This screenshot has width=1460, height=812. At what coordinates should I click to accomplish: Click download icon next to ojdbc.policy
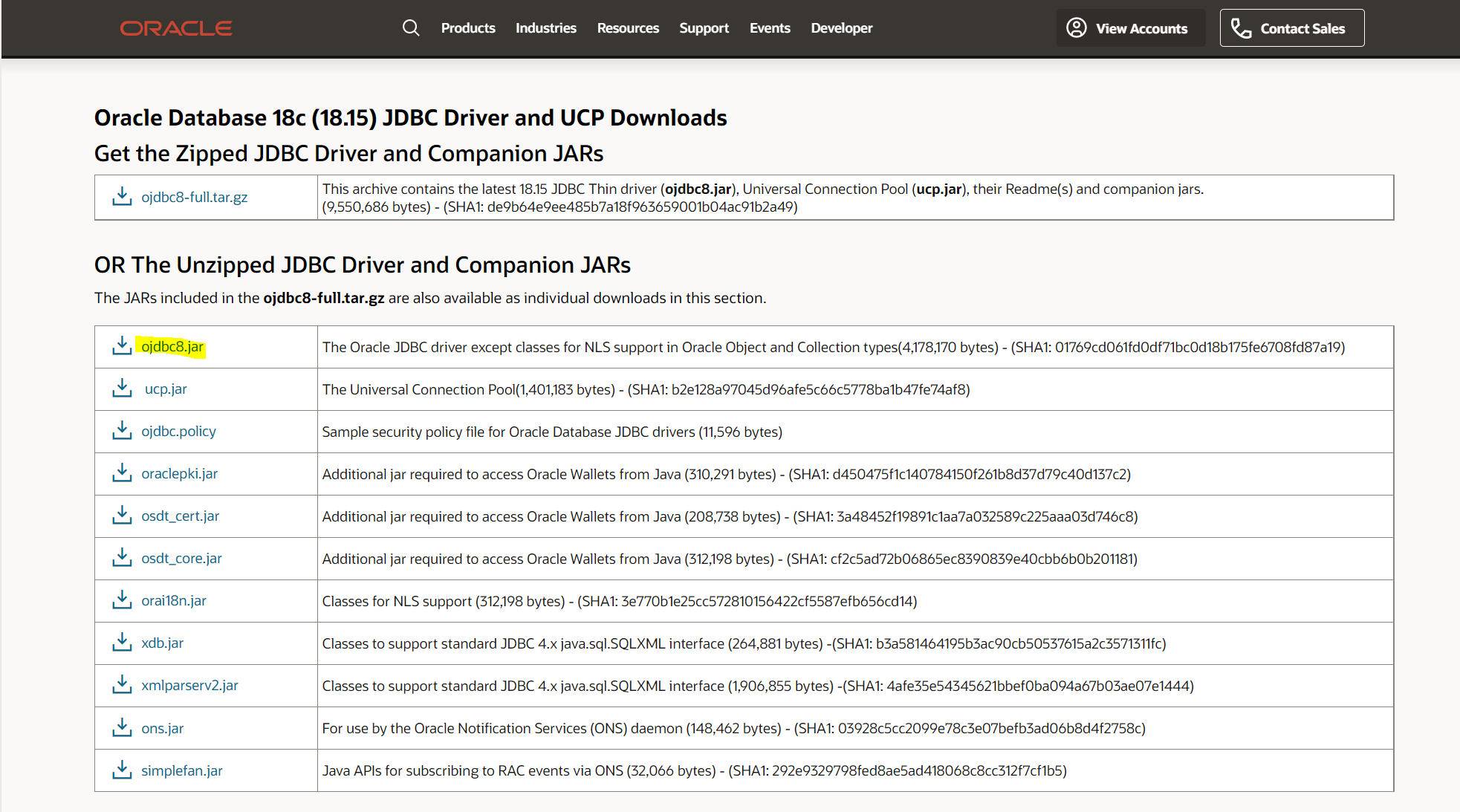tap(122, 431)
